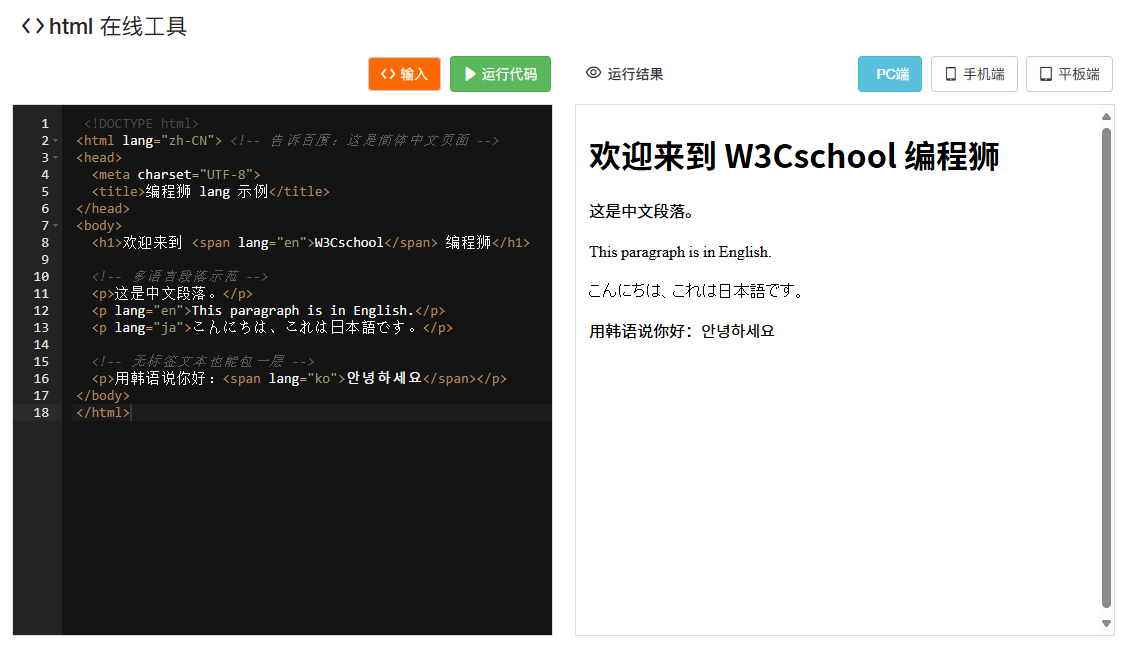Click the preview scrollbar down arrow

[x=1107, y=624]
